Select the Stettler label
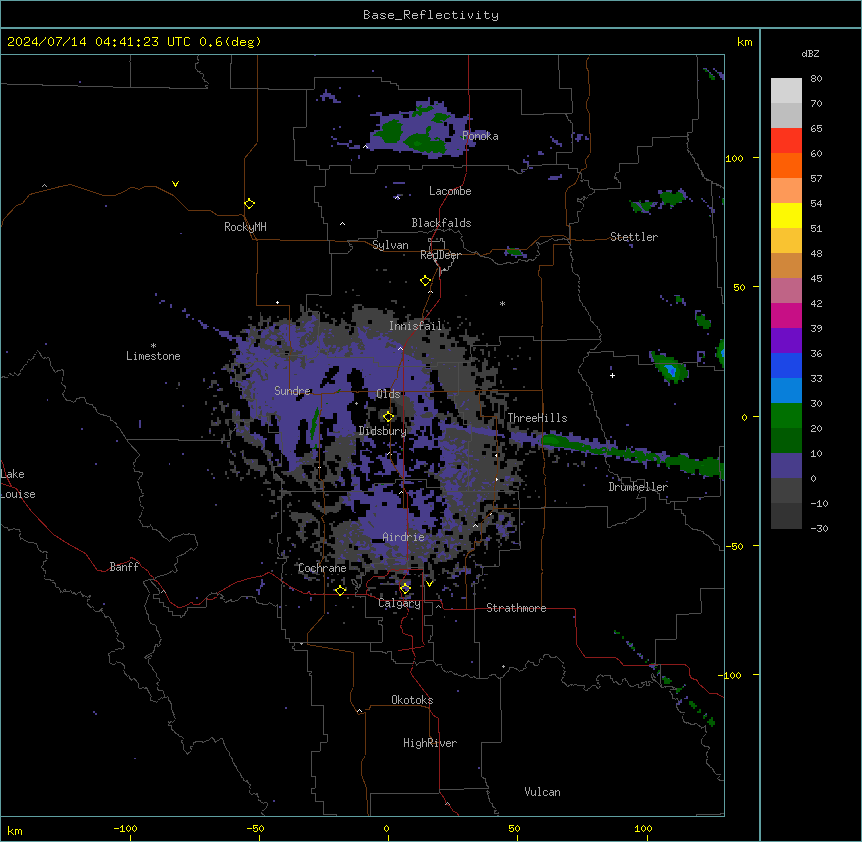Image resolution: width=862 pixels, height=842 pixels. (634, 237)
